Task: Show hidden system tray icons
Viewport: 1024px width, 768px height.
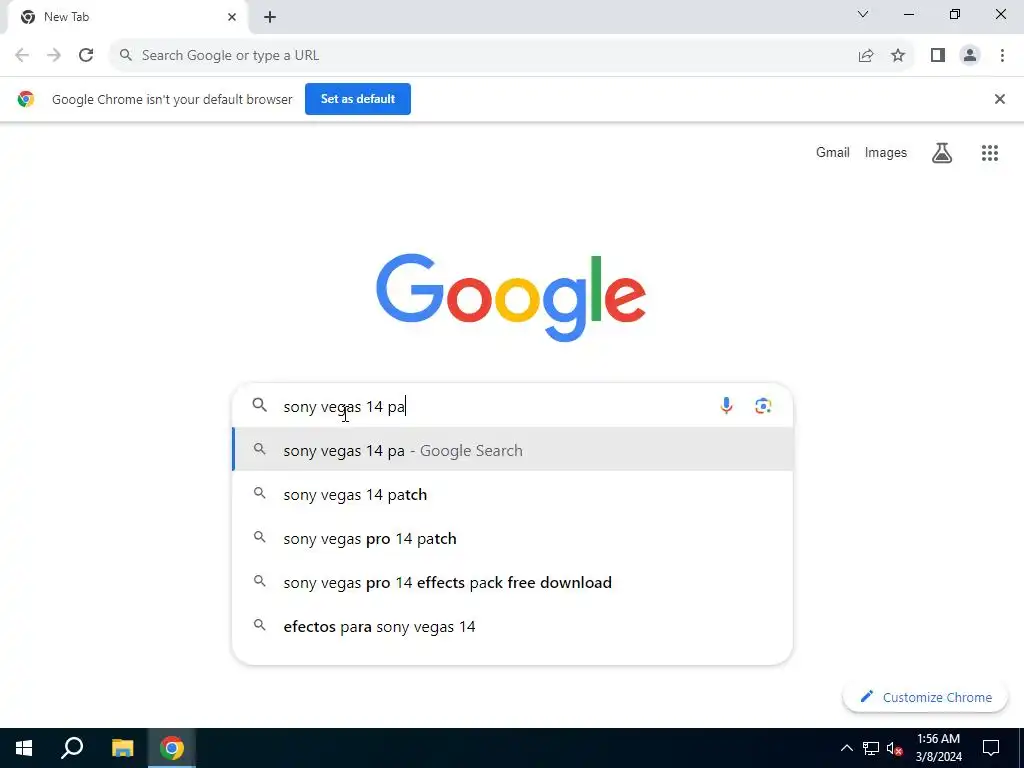Action: (x=846, y=748)
